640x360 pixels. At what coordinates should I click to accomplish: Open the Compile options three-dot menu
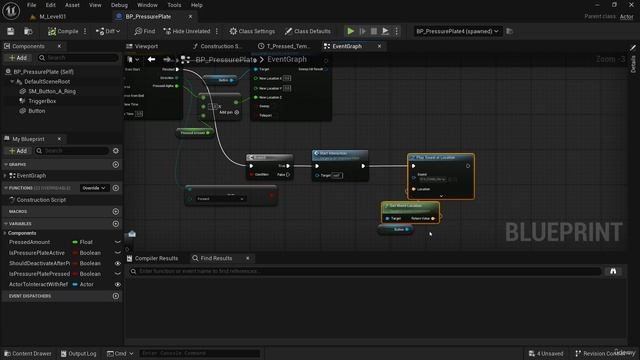click(85, 31)
